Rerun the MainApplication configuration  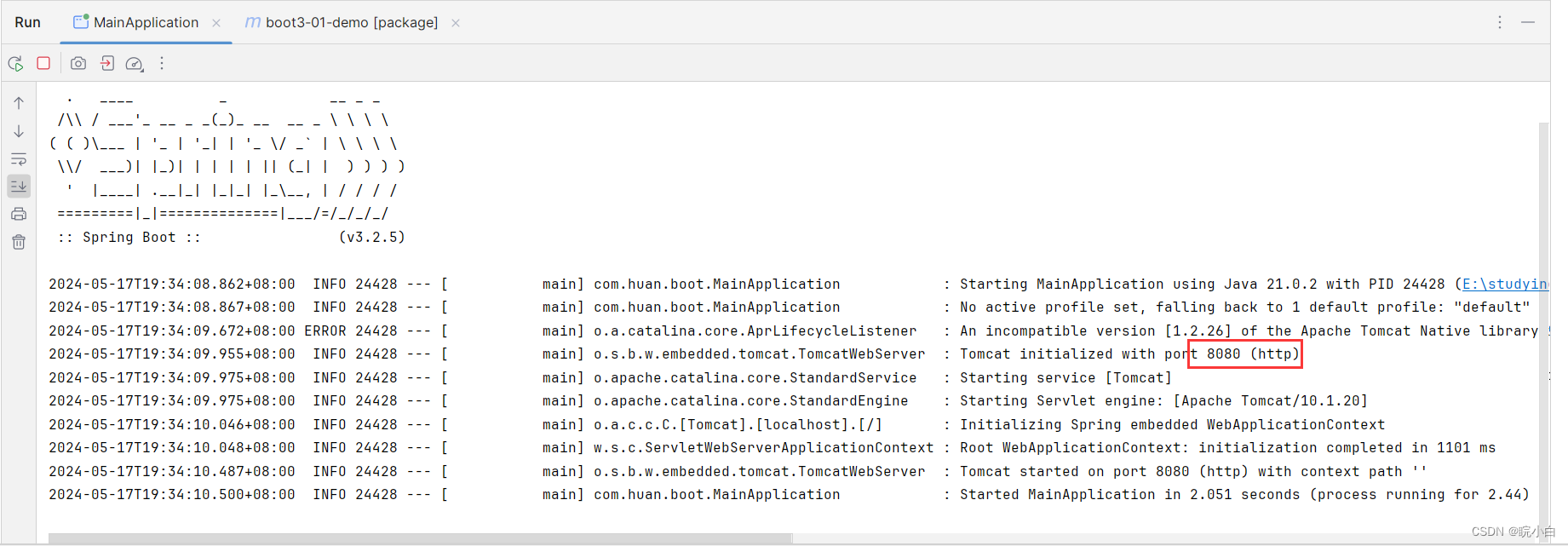coord(15,63)
